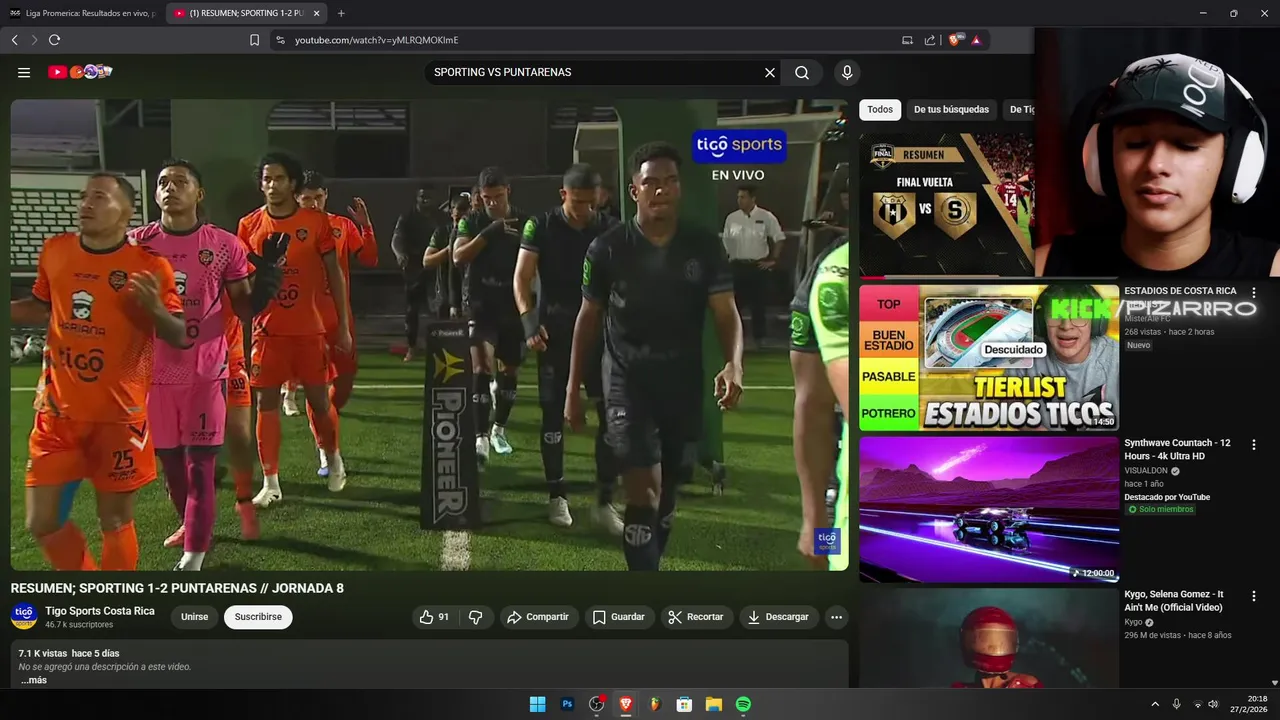Join channel with Unirse button
The width and height of the screenshot is (1280, 720).
pos(194,617)
